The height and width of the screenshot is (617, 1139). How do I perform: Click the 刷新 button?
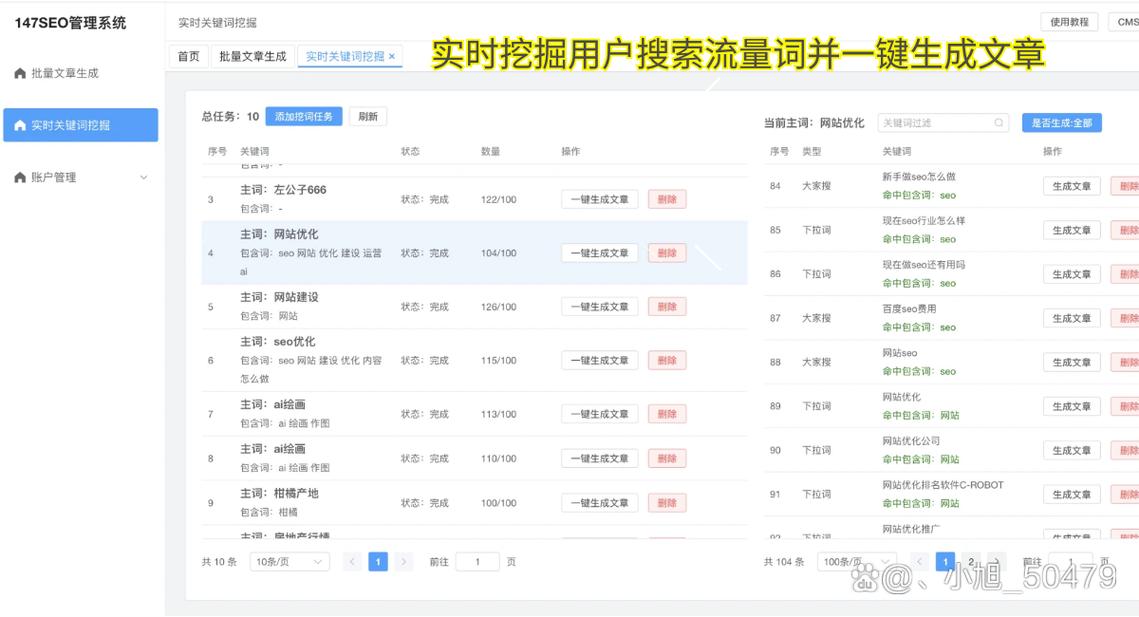(x=368, y=116)
